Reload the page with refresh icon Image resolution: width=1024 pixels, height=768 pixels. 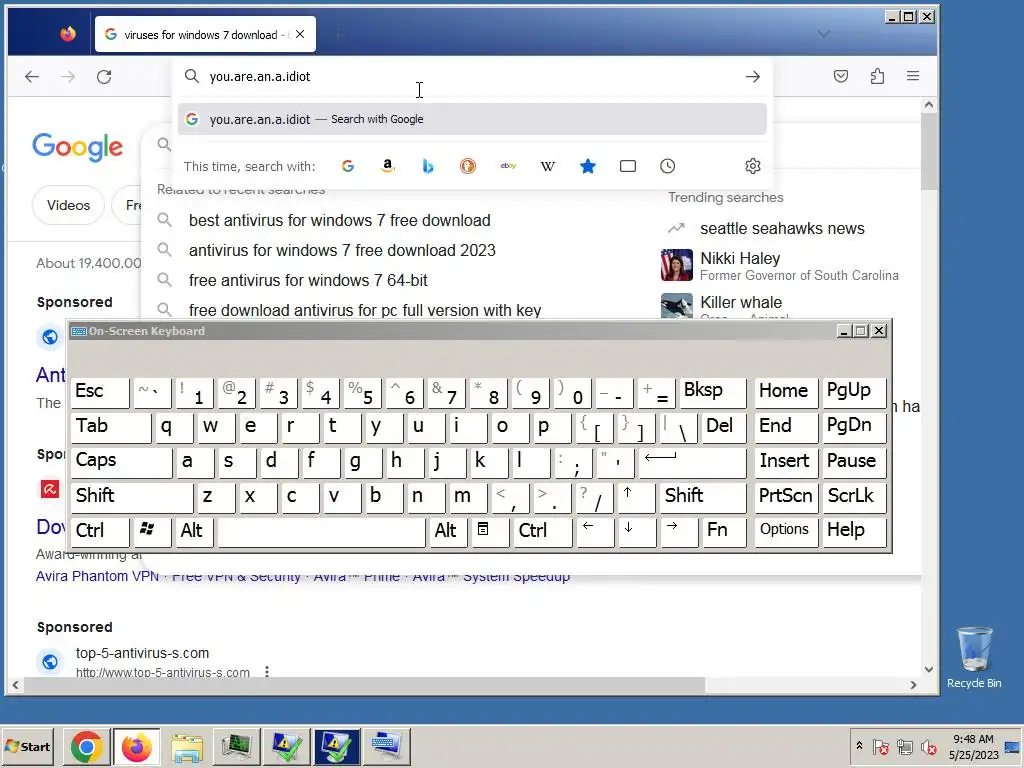pyautogui.click(x=104, y=77)
